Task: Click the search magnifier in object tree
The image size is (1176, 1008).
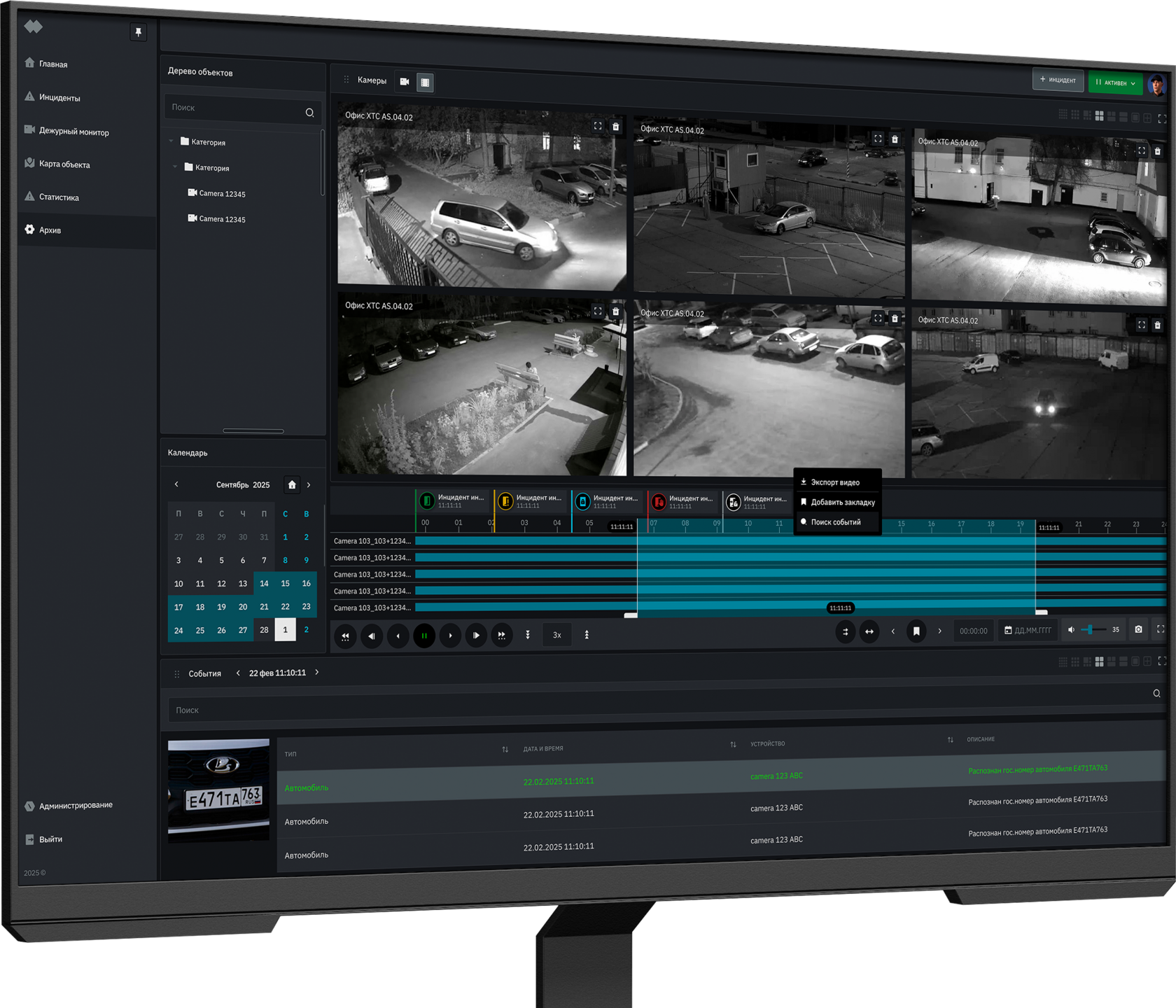Action: (309, 112)
